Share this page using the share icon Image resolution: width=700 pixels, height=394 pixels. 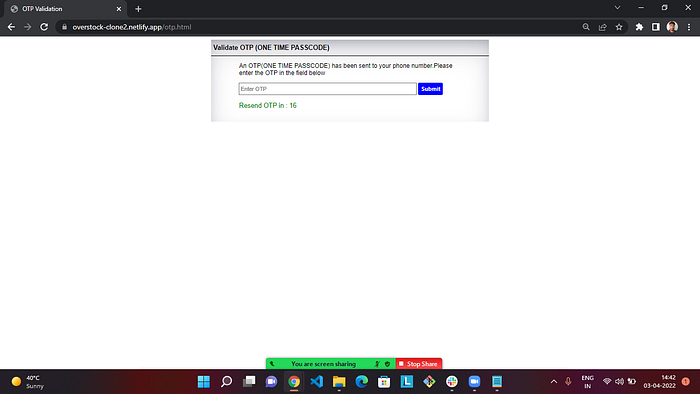602,27
